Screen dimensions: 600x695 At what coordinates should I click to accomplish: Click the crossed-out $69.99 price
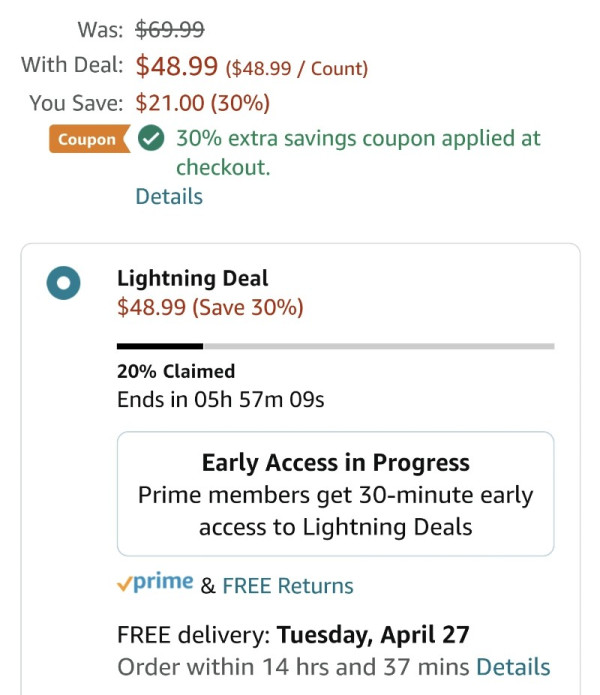coord(170,30)
